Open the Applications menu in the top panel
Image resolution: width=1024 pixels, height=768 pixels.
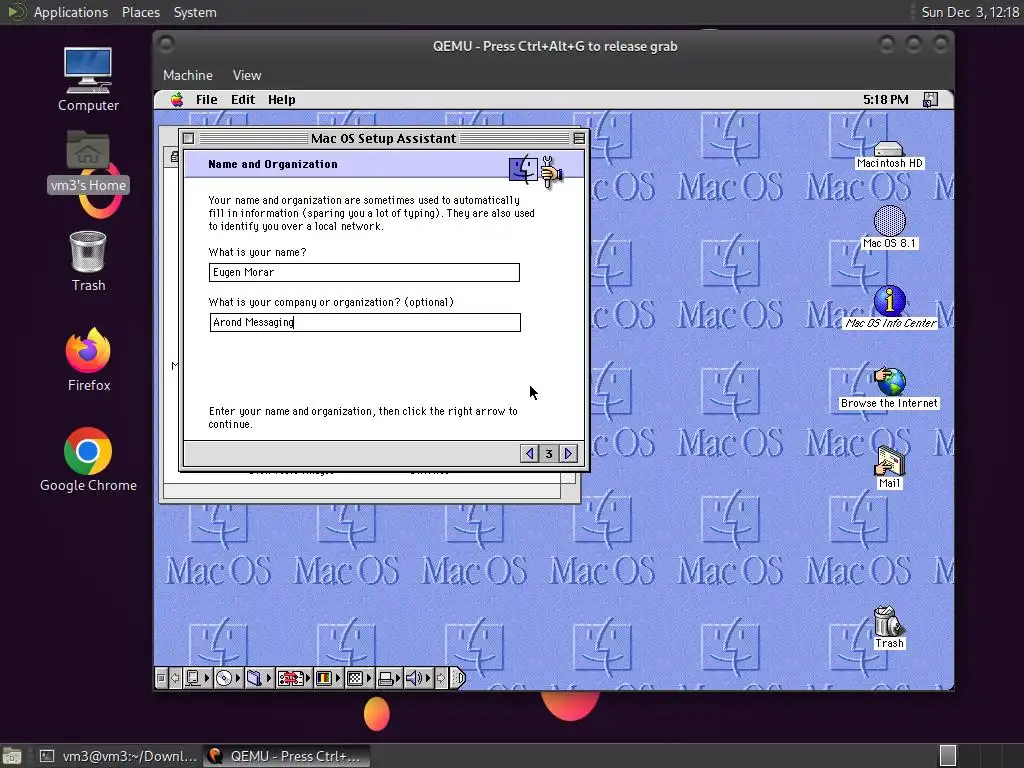pos(71,12)
